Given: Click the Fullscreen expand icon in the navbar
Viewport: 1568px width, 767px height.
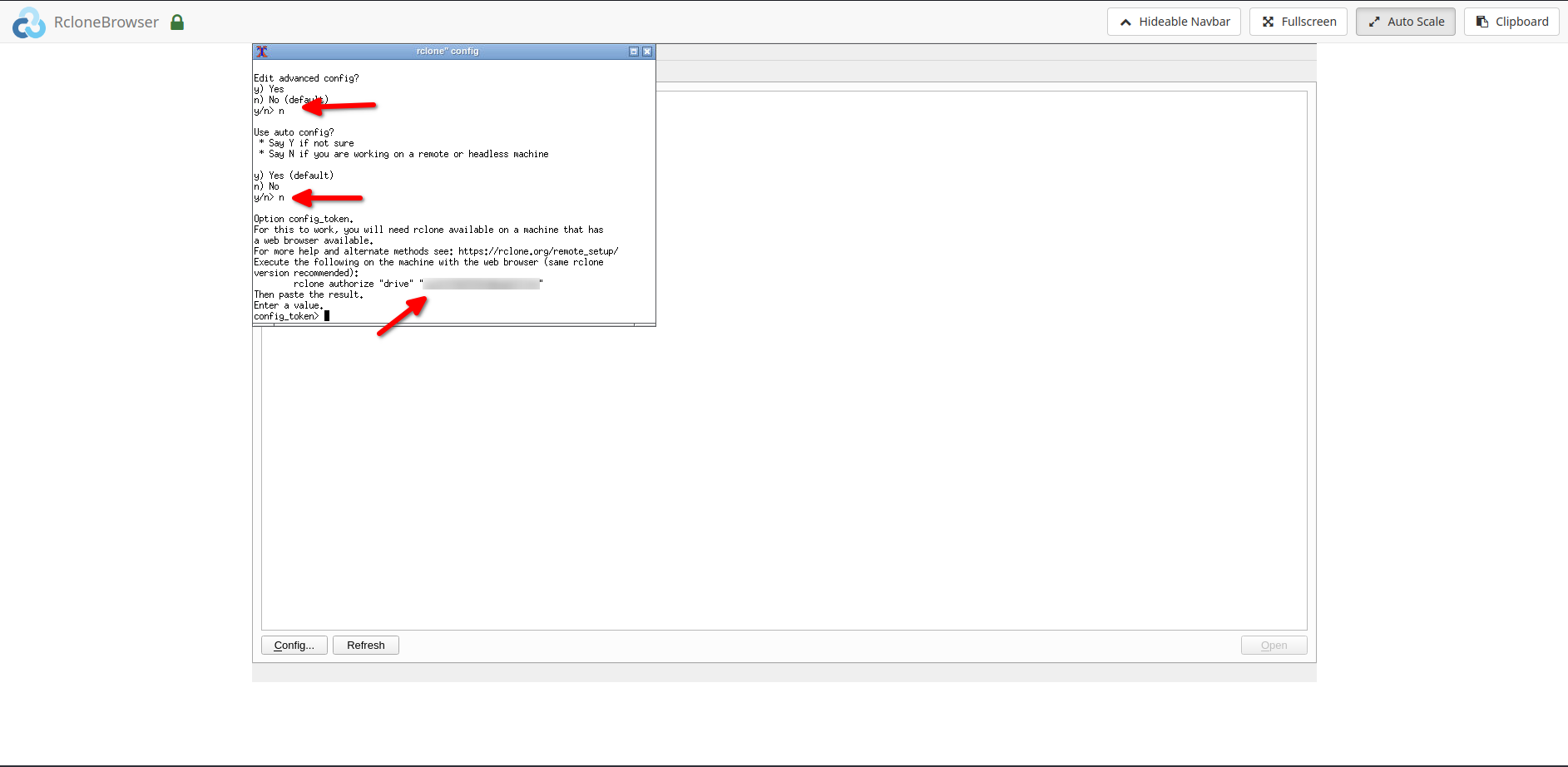Looking at the screenshot, I should [x=1268, y=21].
